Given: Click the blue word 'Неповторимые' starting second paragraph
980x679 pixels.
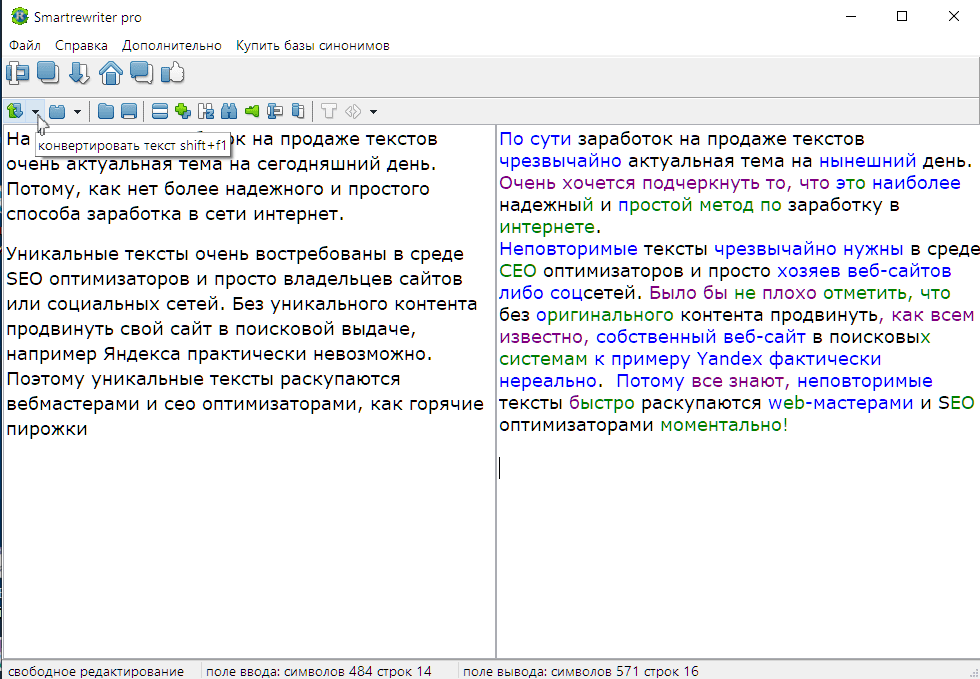Looking at the screenshot, I should point(569,249).
